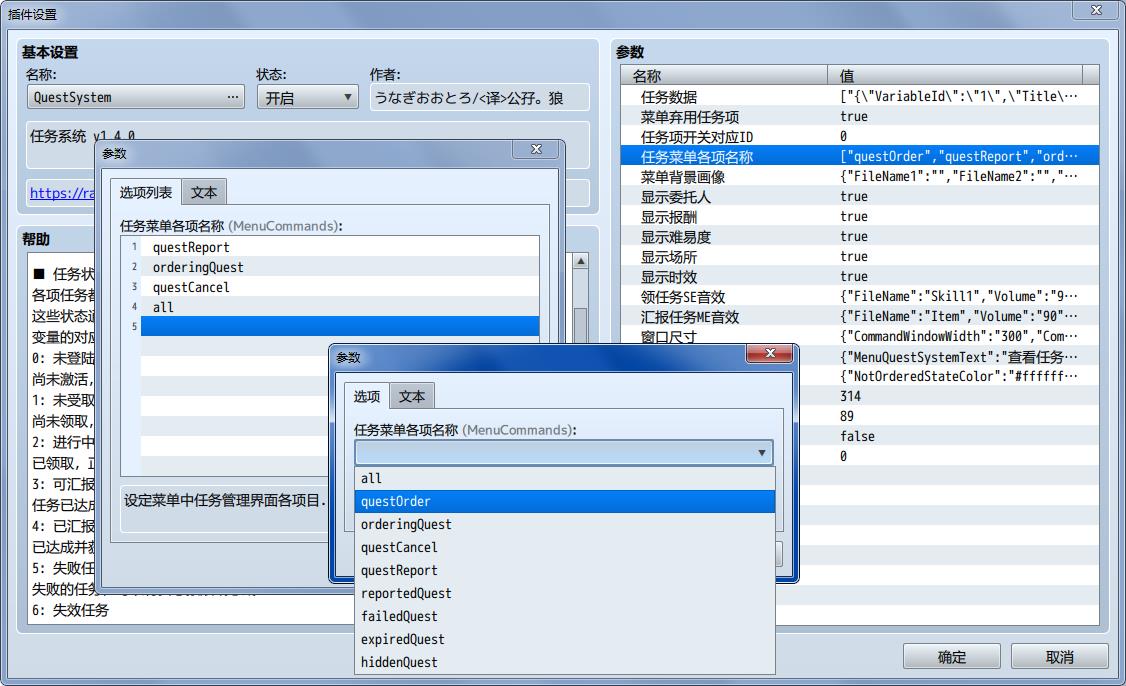Click the 作者 author text field
Image resolution: width=1126 pixels, height=686 pixels.
(x=480, y=98)
